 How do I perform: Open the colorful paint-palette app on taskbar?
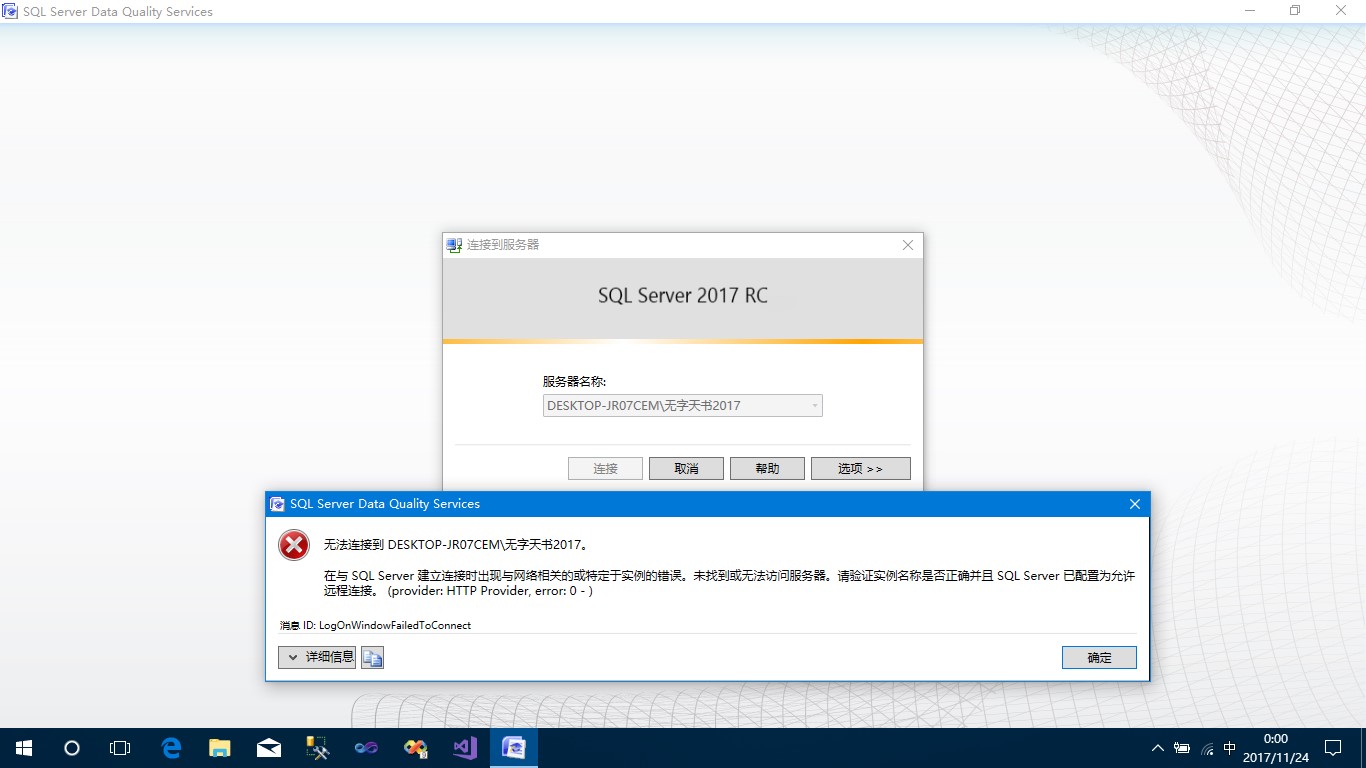[415, 747]
